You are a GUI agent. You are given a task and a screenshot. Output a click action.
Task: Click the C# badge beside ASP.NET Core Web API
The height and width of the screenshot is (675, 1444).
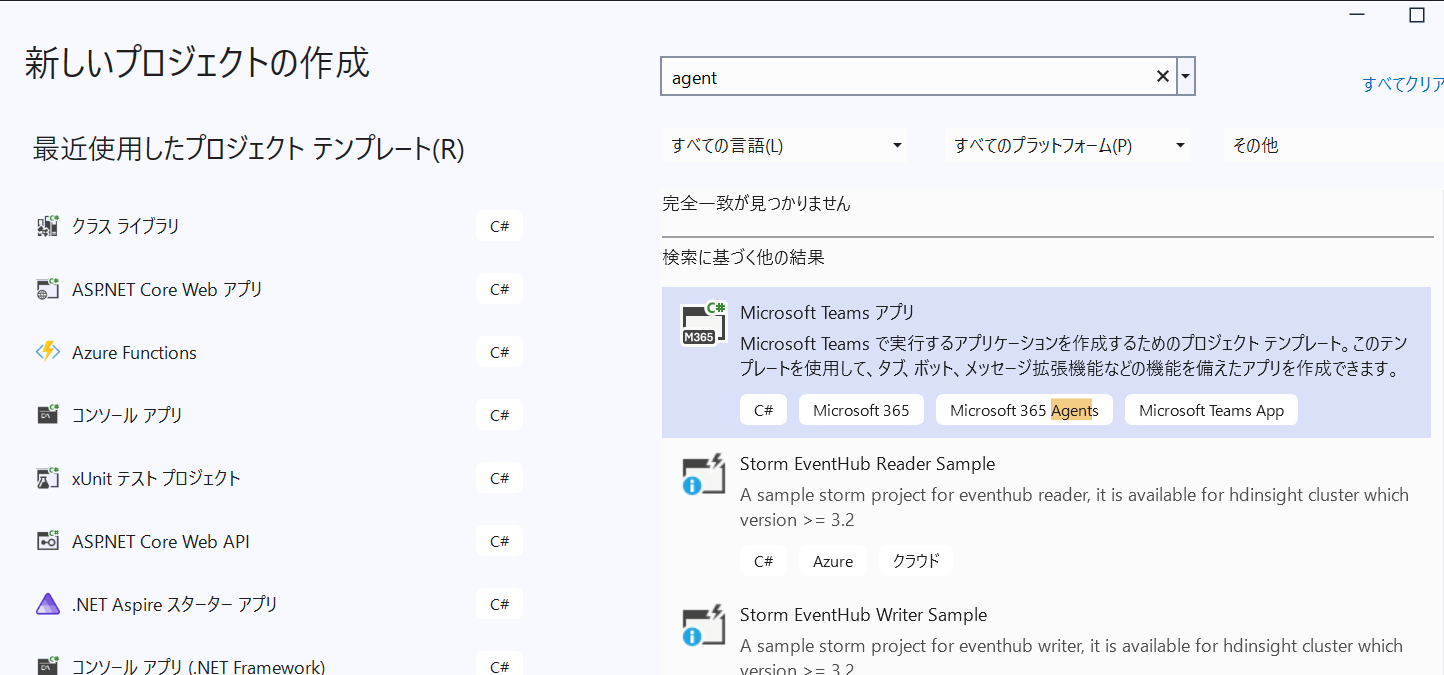coord(499,541)
